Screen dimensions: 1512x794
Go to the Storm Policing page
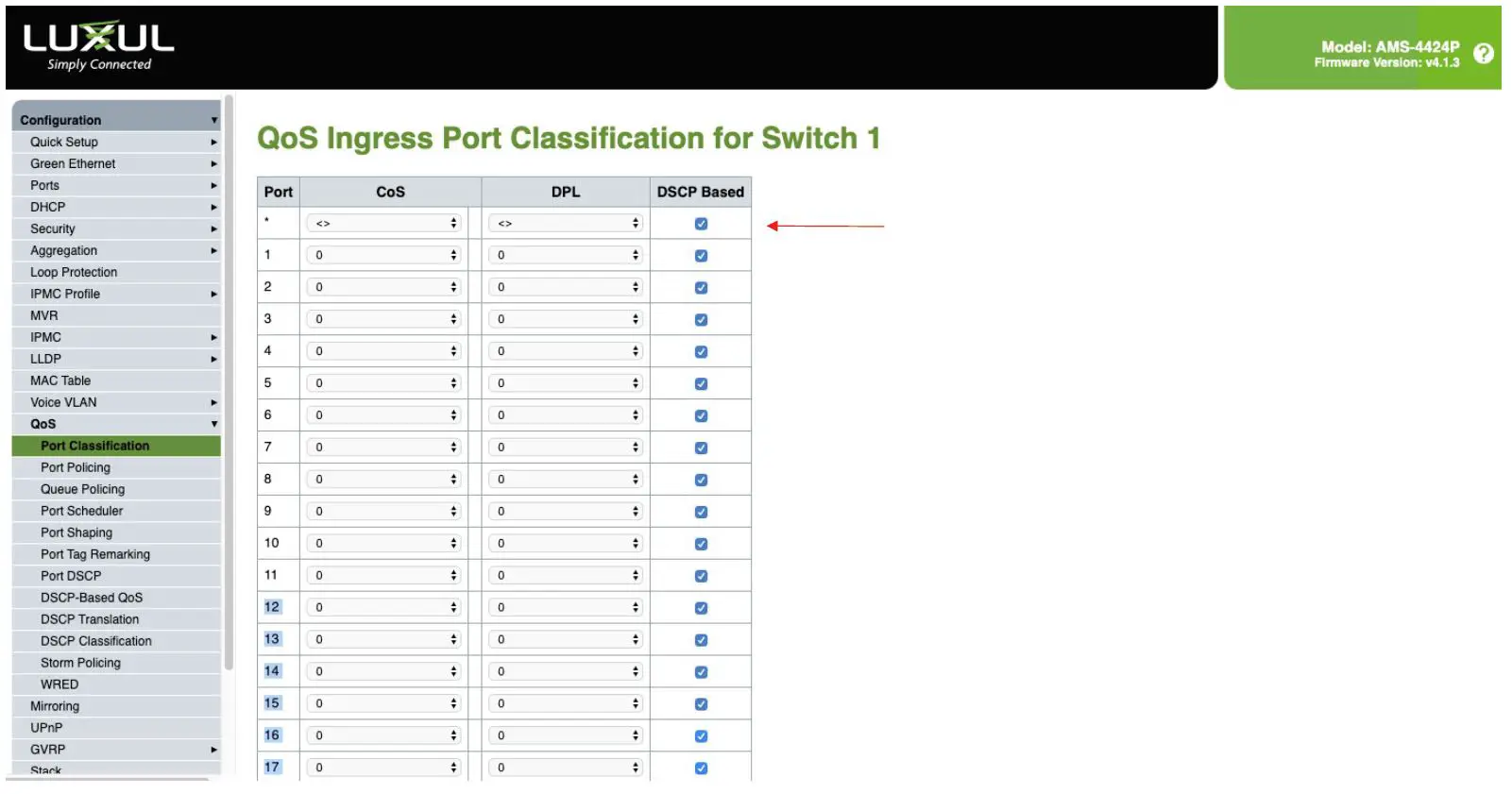click(80, 664)
